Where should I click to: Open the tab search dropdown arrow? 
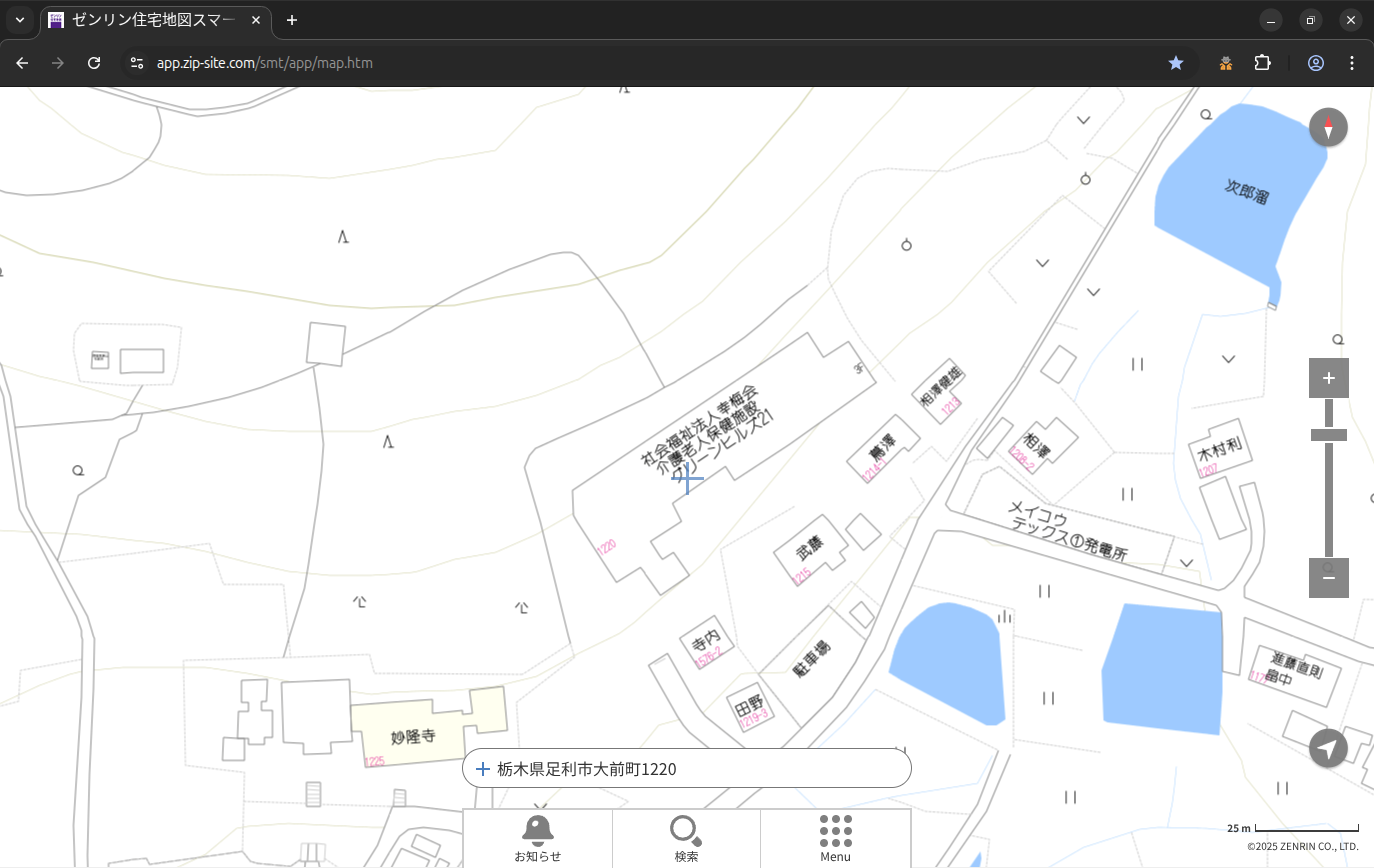point(20,20)
